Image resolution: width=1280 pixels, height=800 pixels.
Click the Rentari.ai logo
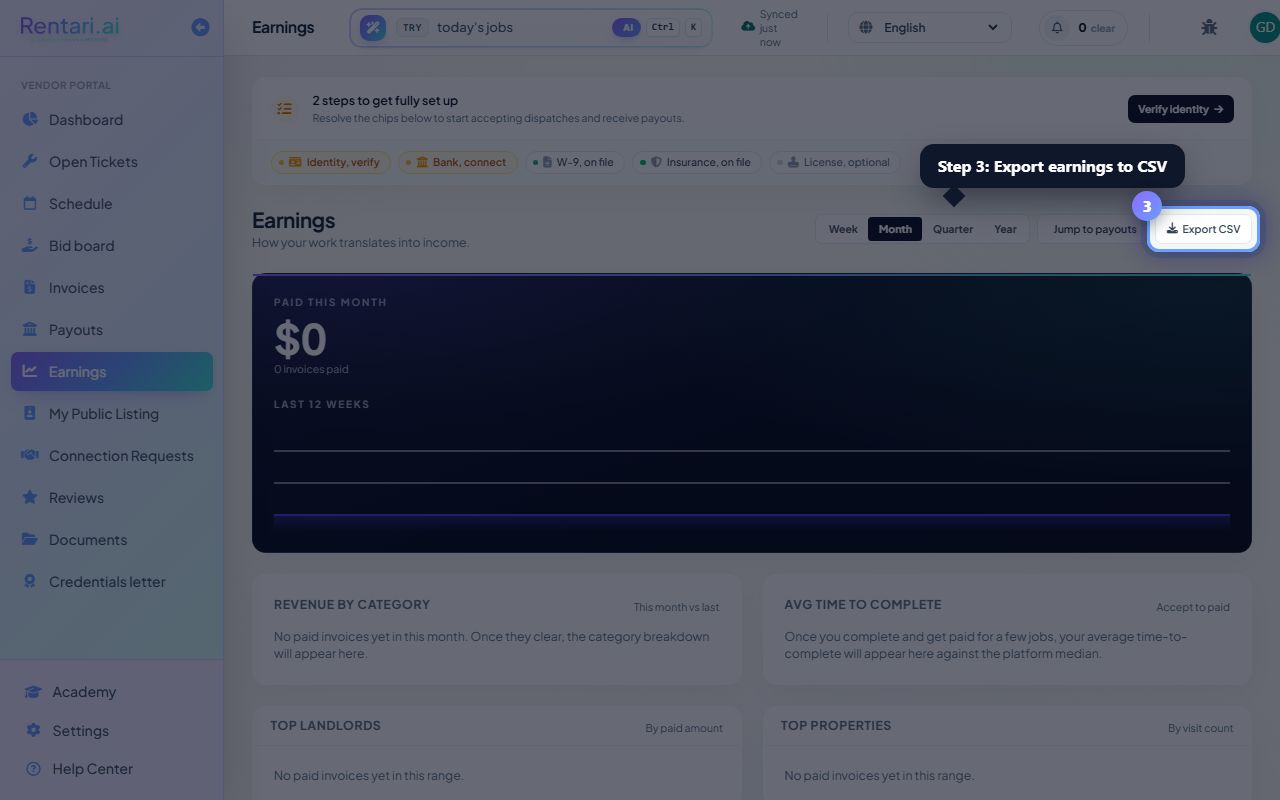(70, 26)
